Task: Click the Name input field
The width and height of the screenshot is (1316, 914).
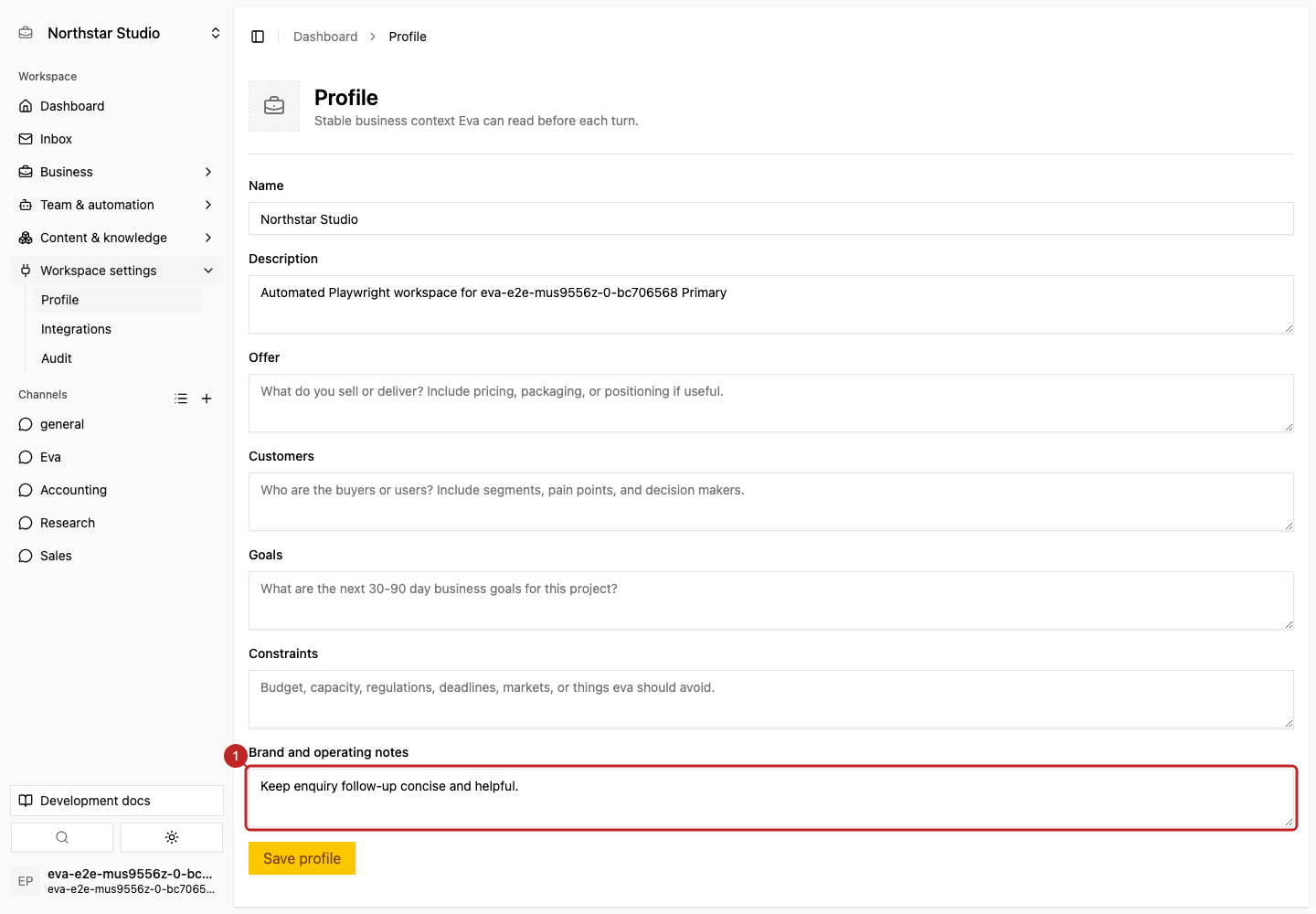Action: click(771, 218)
